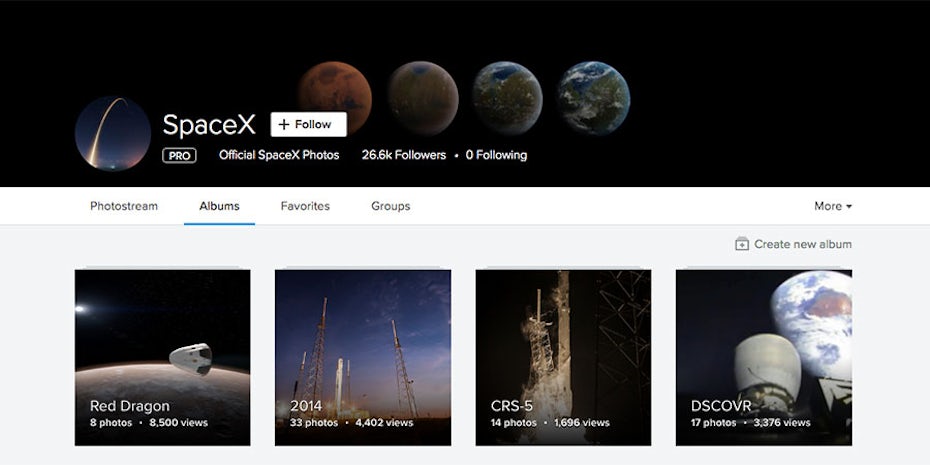Open the DSCOVR album

tap(763, 357)
